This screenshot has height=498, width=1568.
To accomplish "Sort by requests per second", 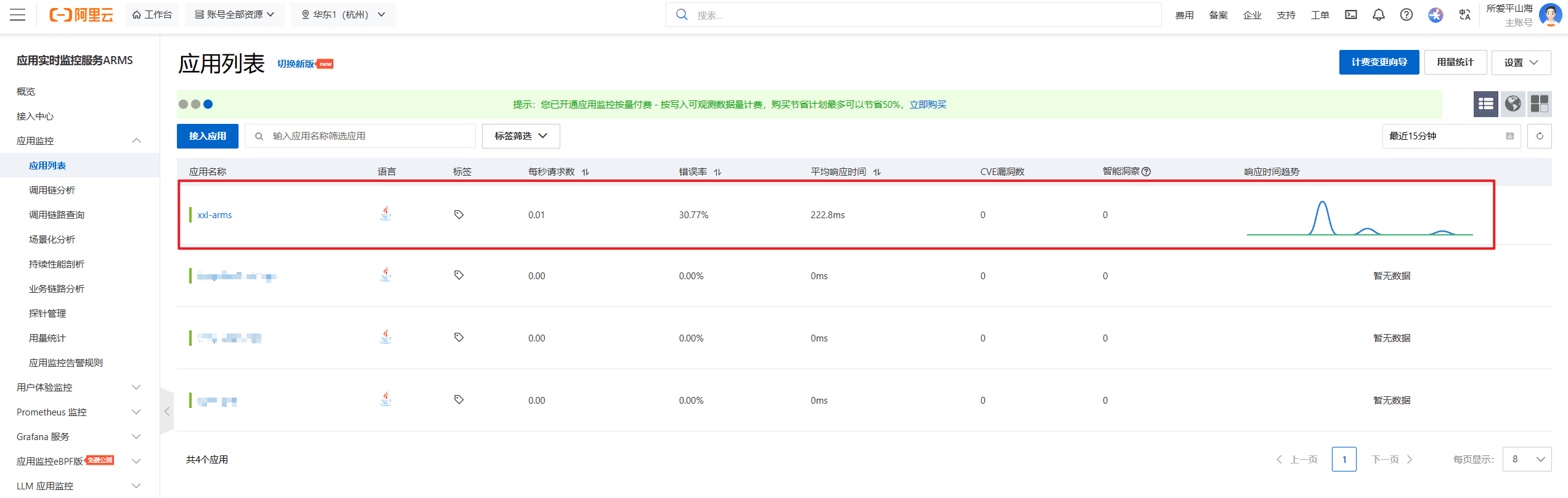I will [585, 172].
